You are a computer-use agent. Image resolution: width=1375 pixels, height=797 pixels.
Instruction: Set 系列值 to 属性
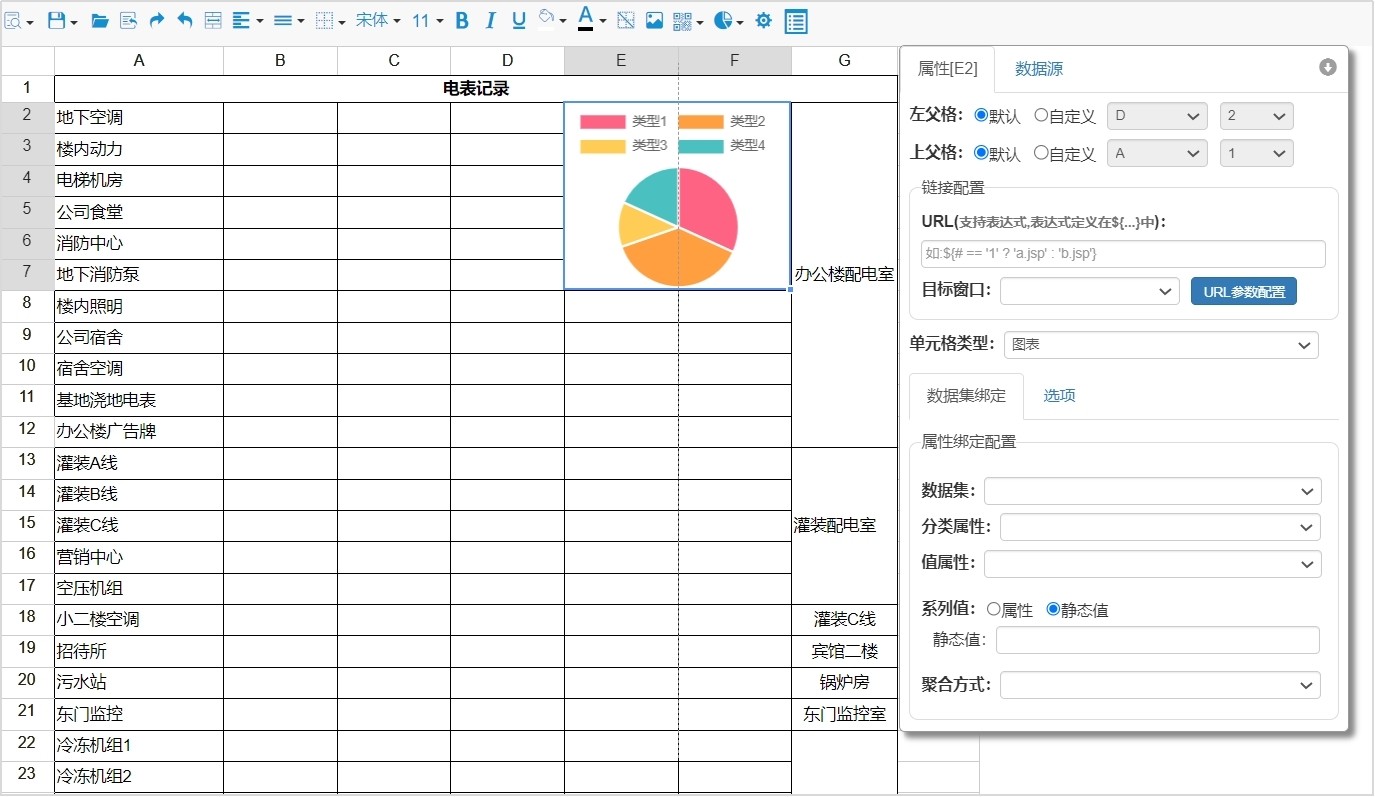(995, 608)
